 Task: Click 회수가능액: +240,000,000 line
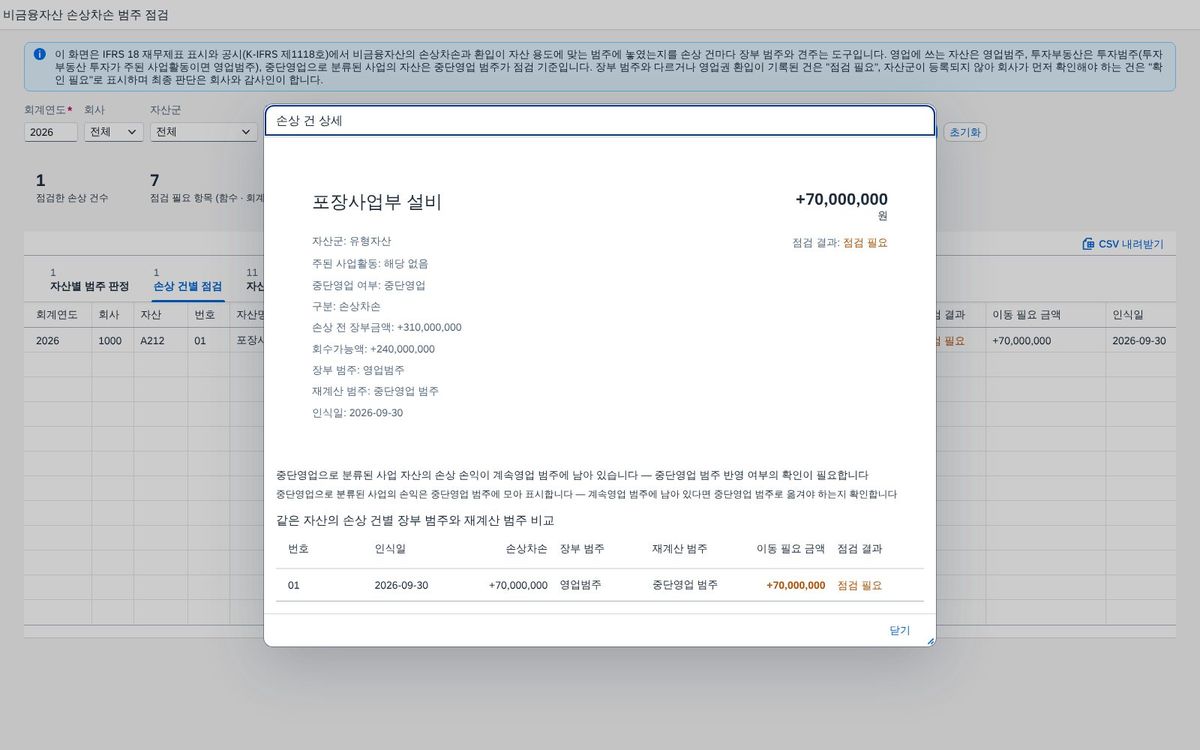[x=373, y=349]
